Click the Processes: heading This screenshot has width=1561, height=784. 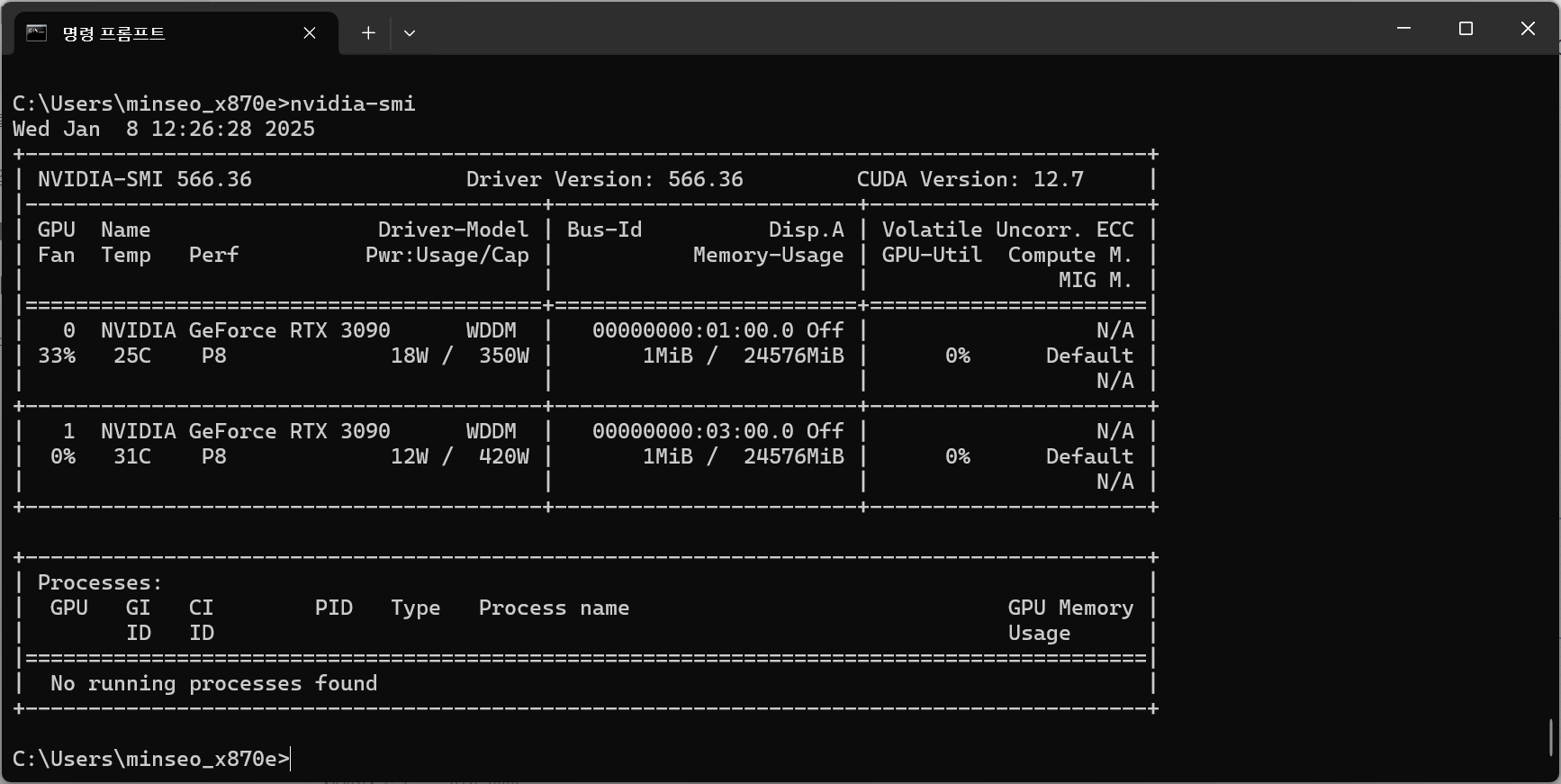click(100, 582)
